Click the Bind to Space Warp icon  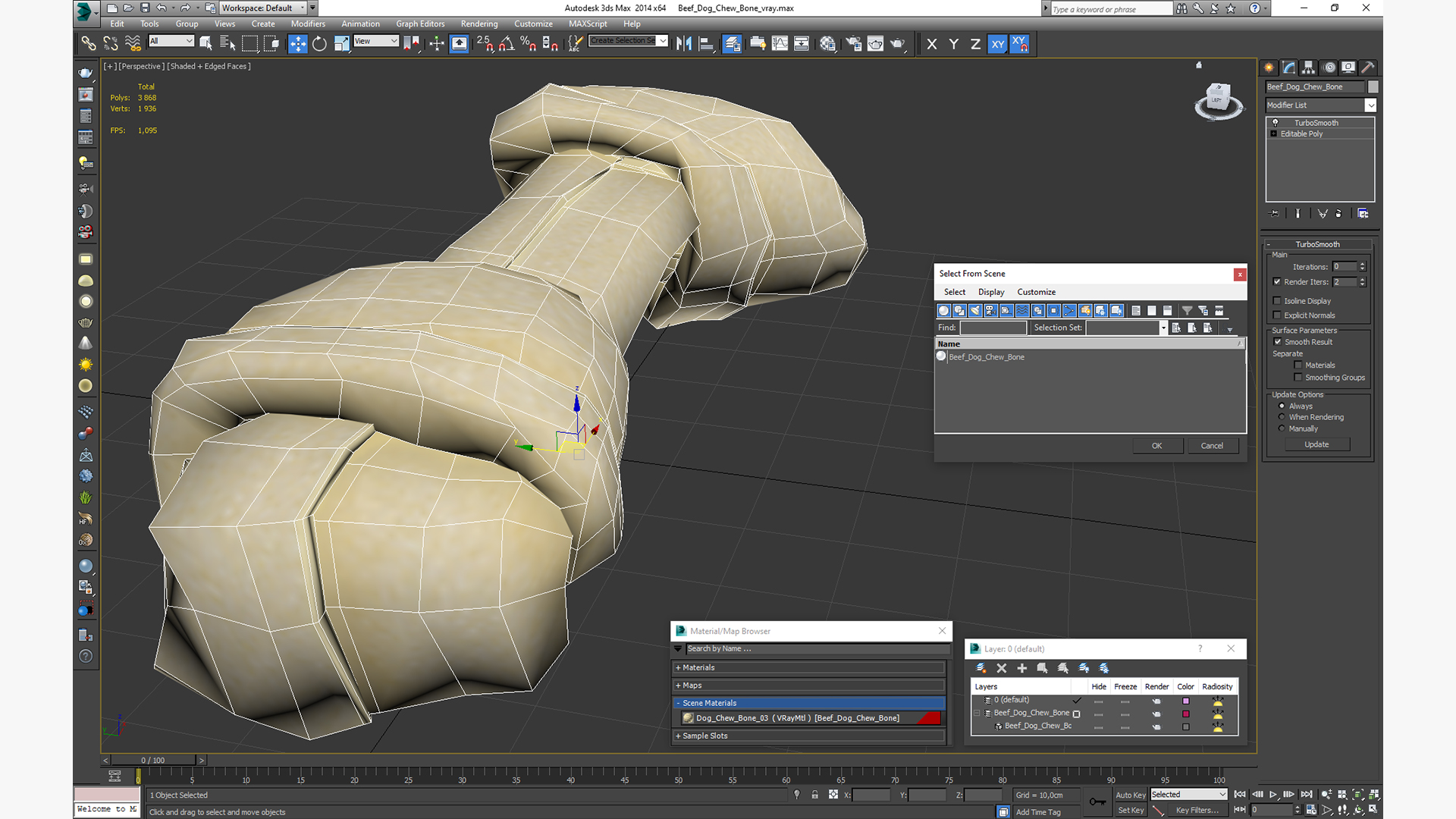(x=133, y=44)
